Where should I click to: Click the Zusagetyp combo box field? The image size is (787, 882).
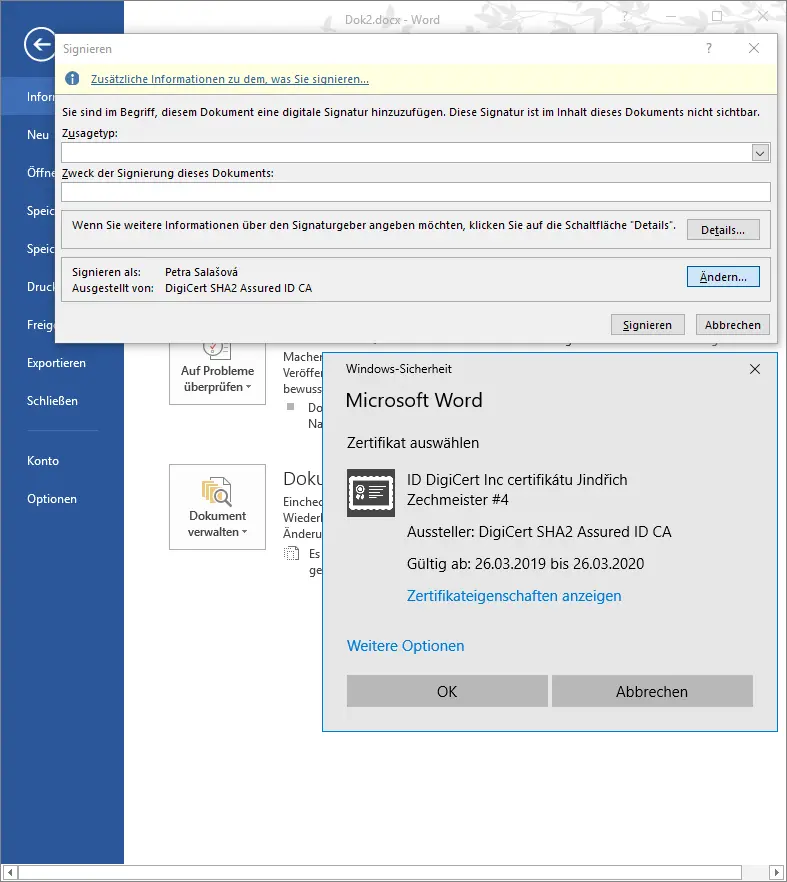tap(416, 153)
